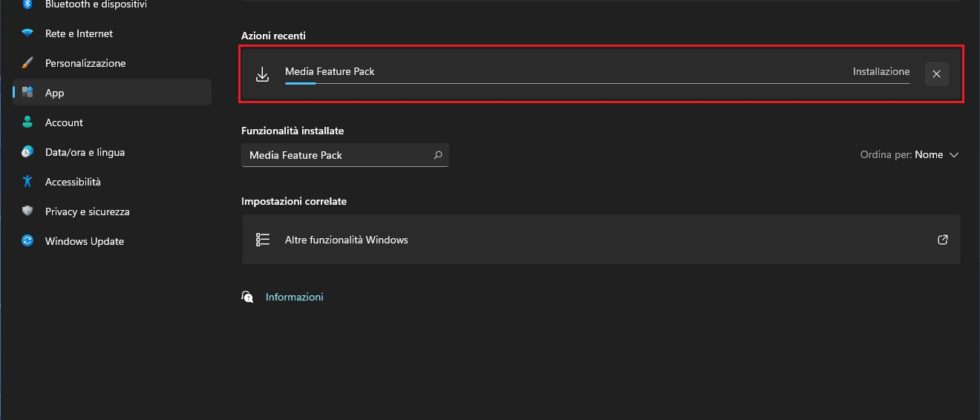Select the Rete e Internet Wi-Fi icon

pos(27,33)
